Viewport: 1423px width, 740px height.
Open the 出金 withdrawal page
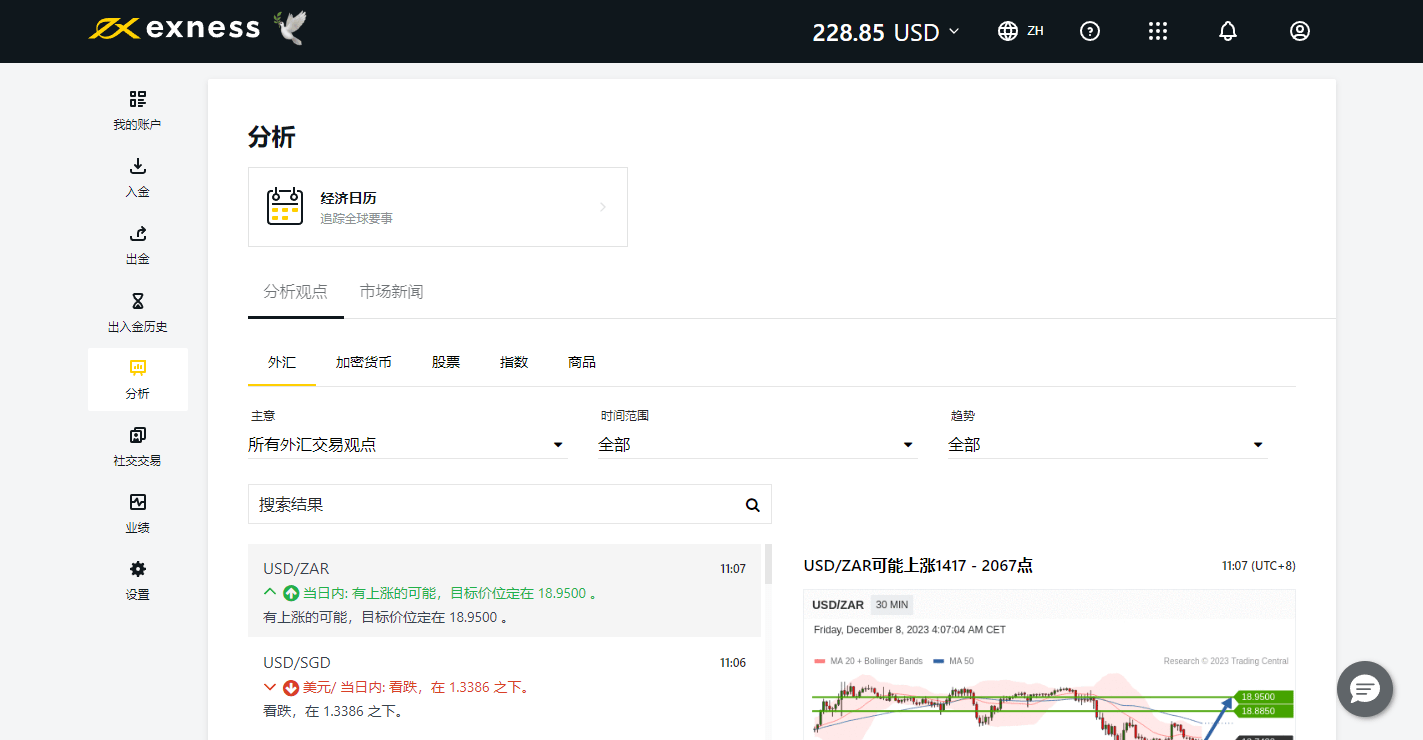[x=137, y=244]
